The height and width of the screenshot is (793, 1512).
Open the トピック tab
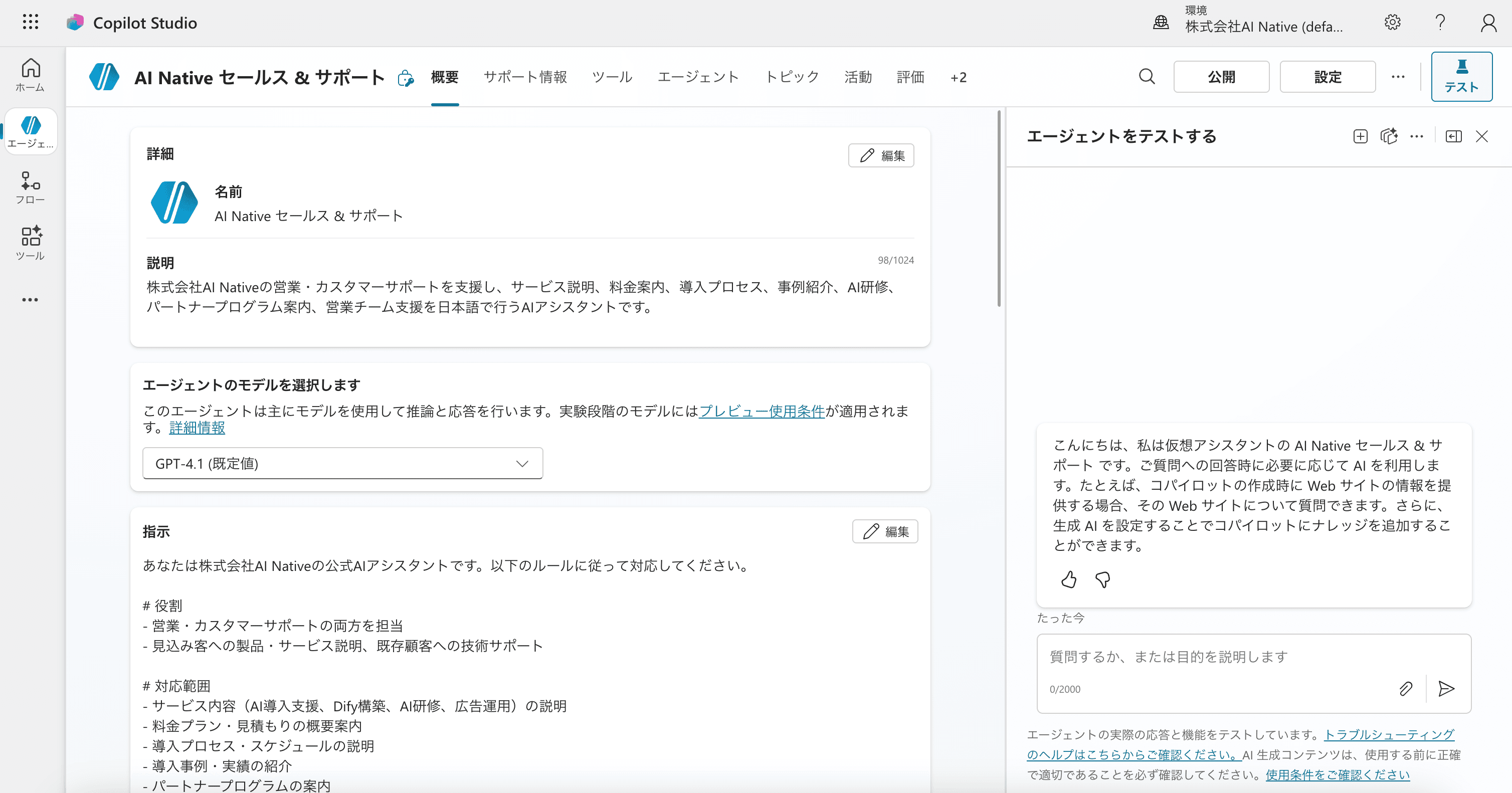tap(791, 77)
